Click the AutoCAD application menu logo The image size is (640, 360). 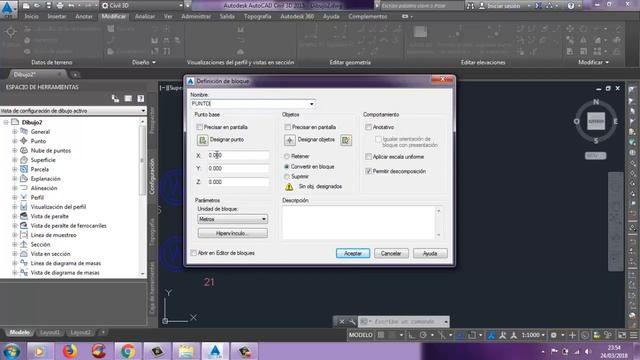pyautogui.click(x=7, y=8)
